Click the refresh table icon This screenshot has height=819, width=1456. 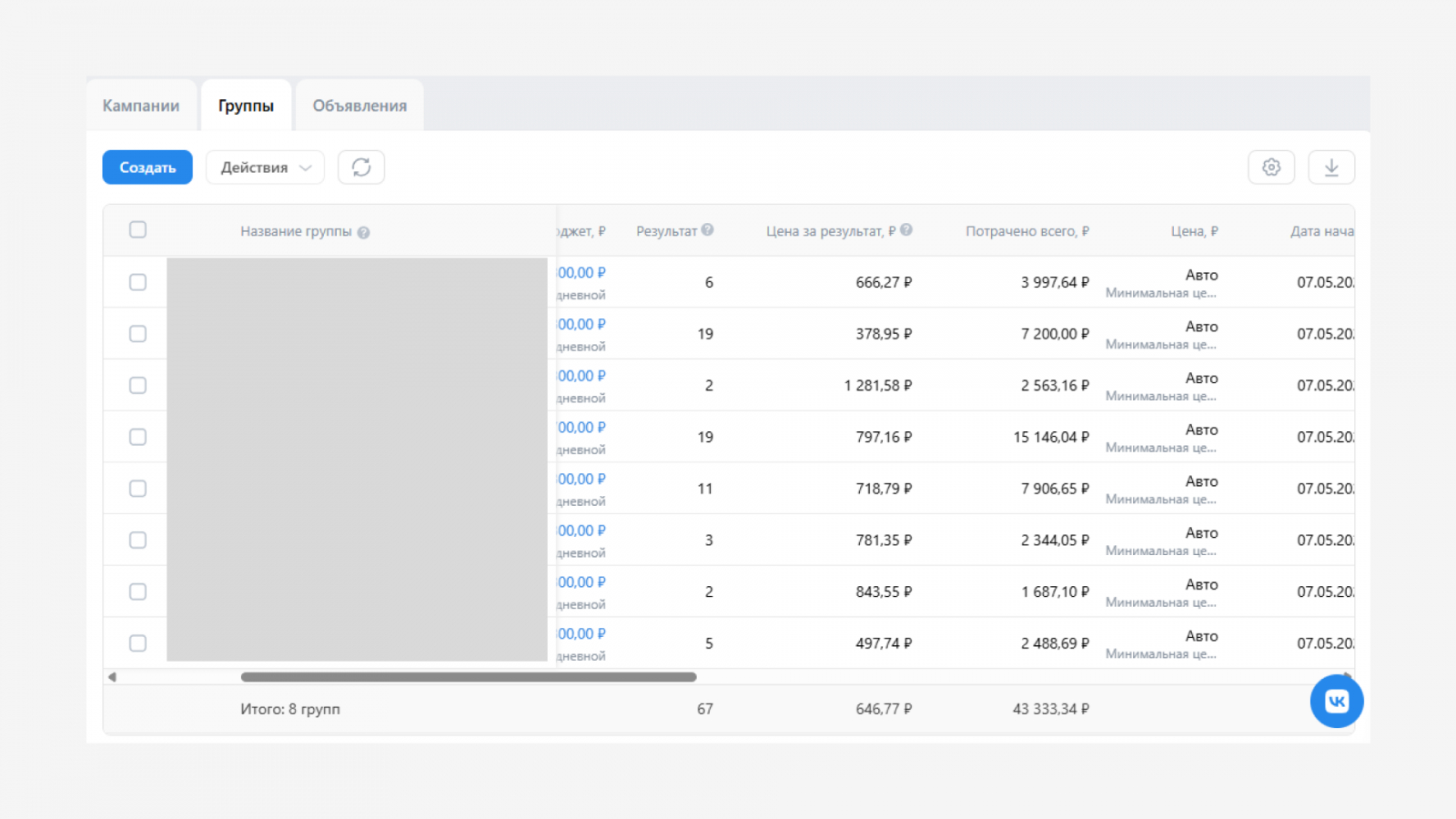[x=361, y=167]
